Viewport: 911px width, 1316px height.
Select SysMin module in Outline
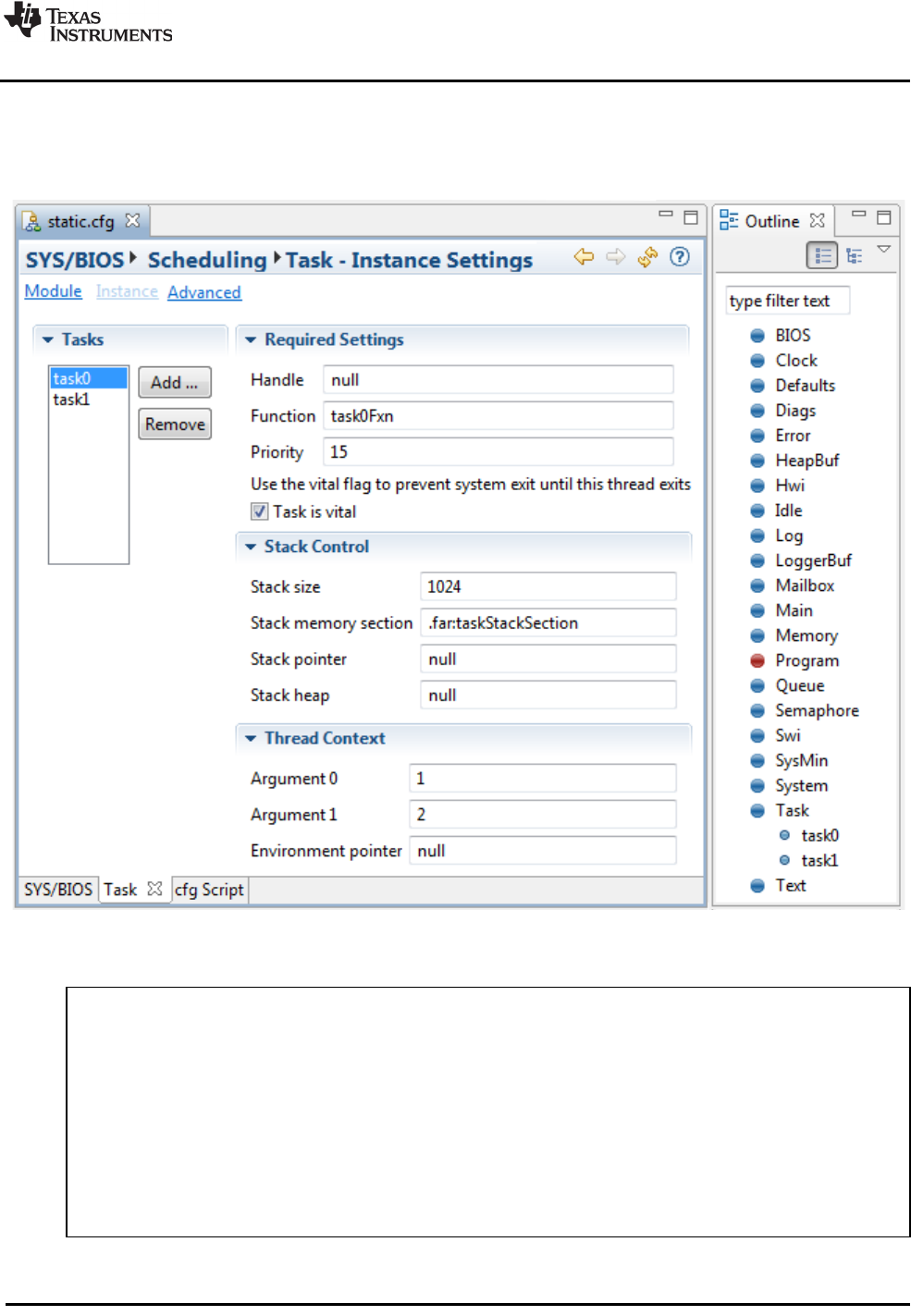tap(801, 760)
